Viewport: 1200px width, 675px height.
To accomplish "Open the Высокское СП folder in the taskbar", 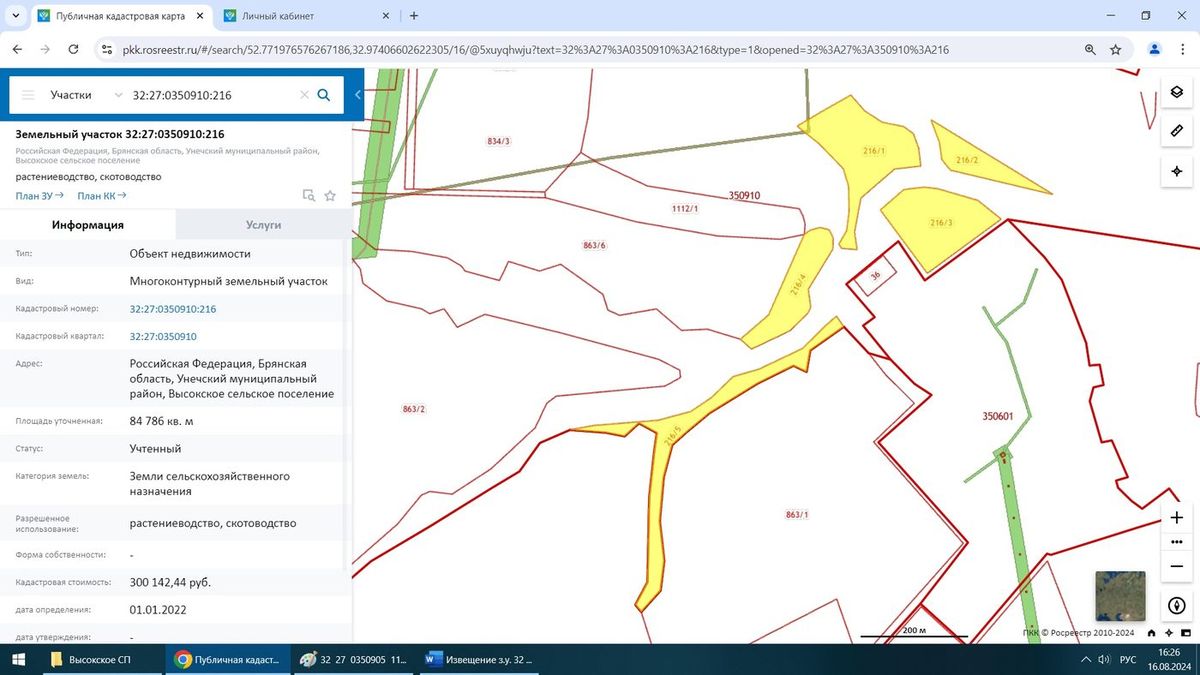I will [x=100, y=659].
